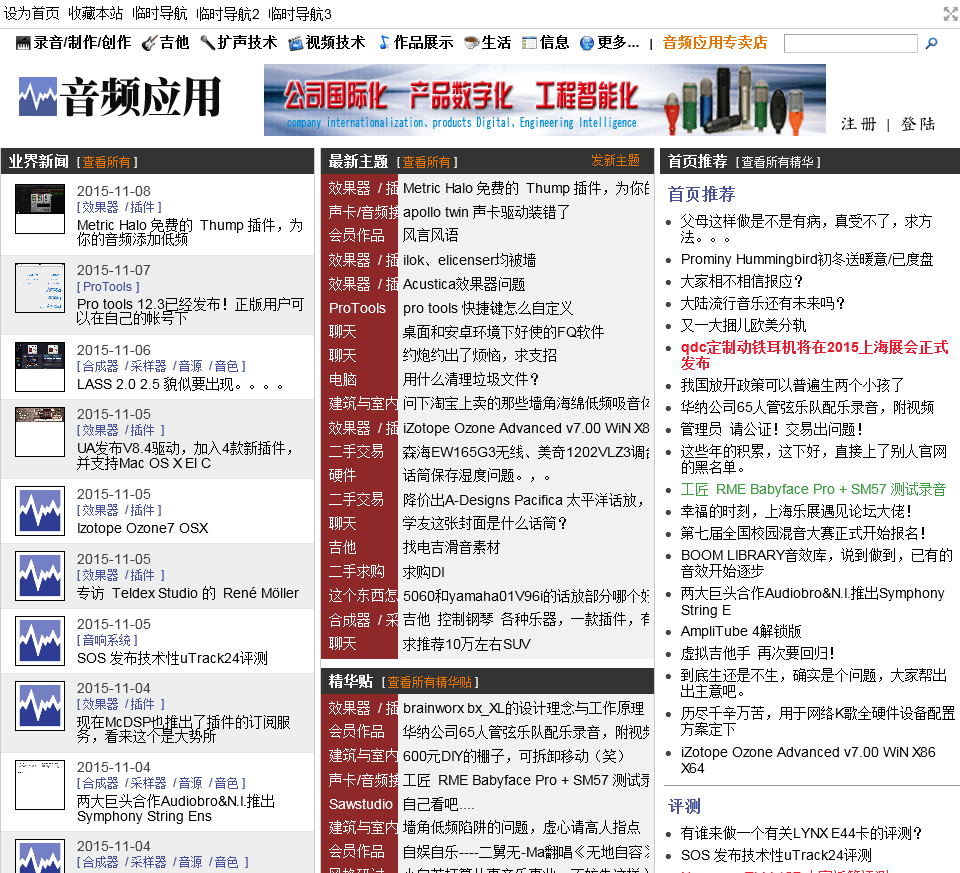
Task: Open 查看所有精华 in 首页推荐 header
Action: (778, 162)
